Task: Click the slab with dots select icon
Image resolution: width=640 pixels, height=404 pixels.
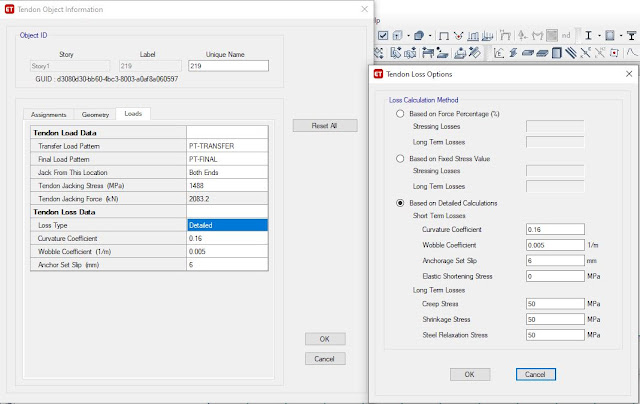Action: pyautogui.click(x=442, y=52)
